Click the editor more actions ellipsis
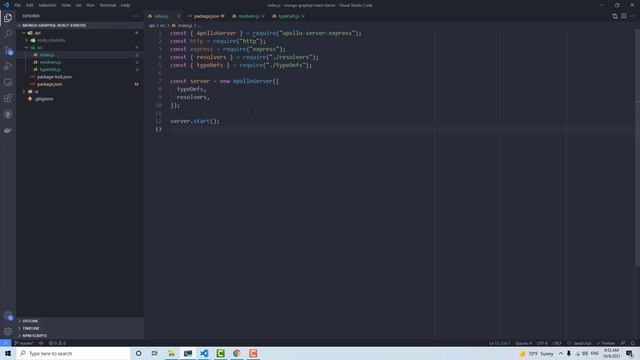The width and height of the screenshot is (640, 360). (632, 16)
